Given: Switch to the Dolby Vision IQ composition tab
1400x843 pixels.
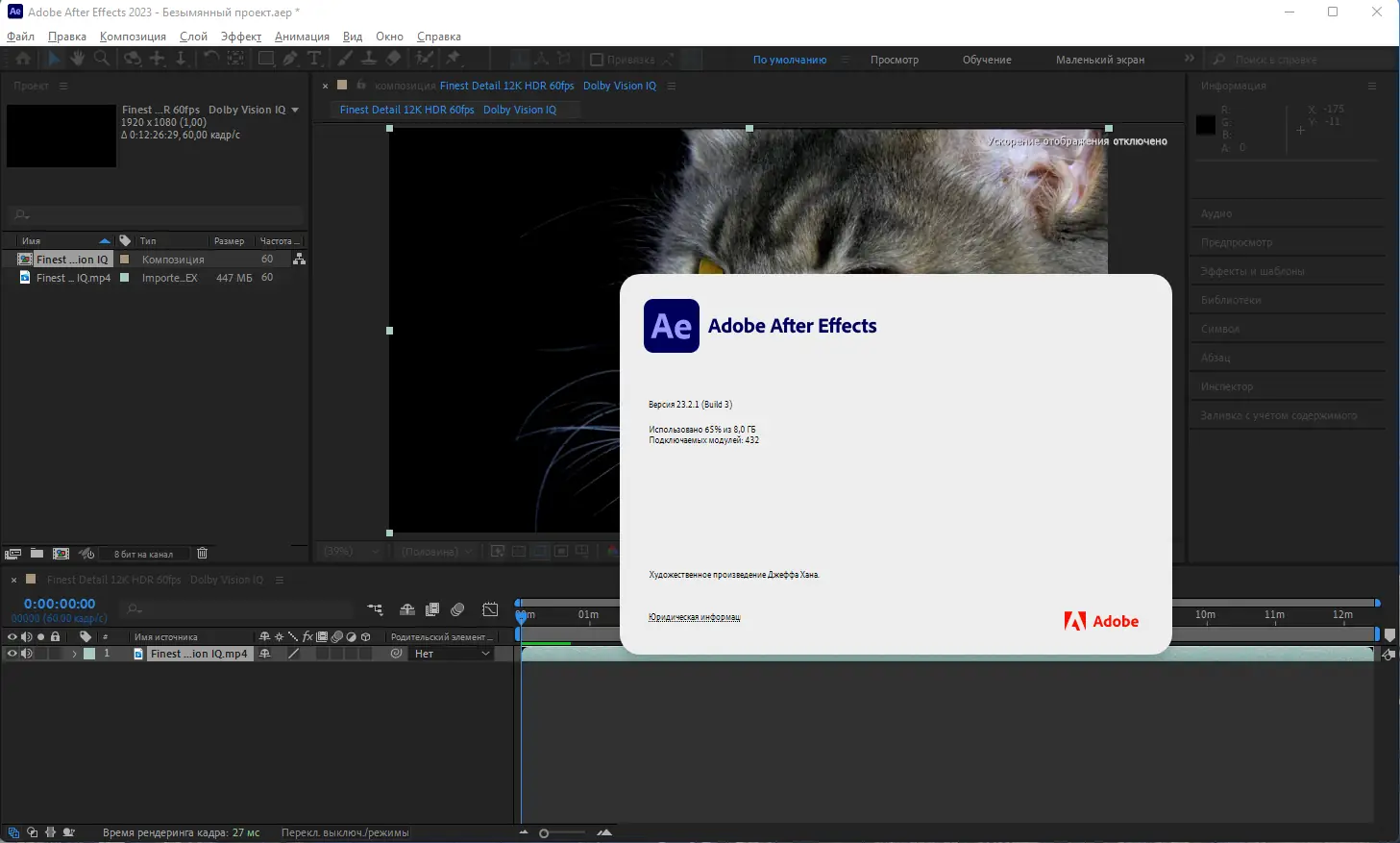Looking at the screenshot, I should click(x=519, y=110).
